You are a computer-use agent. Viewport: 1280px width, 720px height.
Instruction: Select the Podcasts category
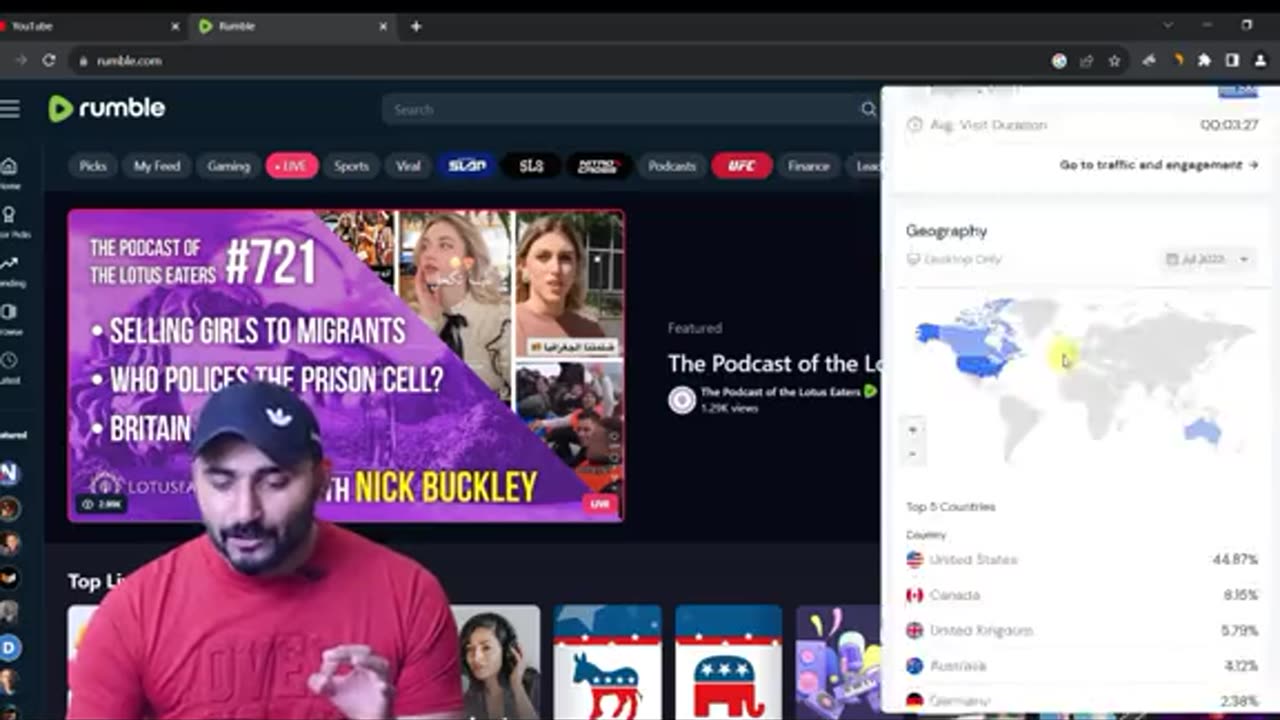pyautogui.click(x=671, y=166)
